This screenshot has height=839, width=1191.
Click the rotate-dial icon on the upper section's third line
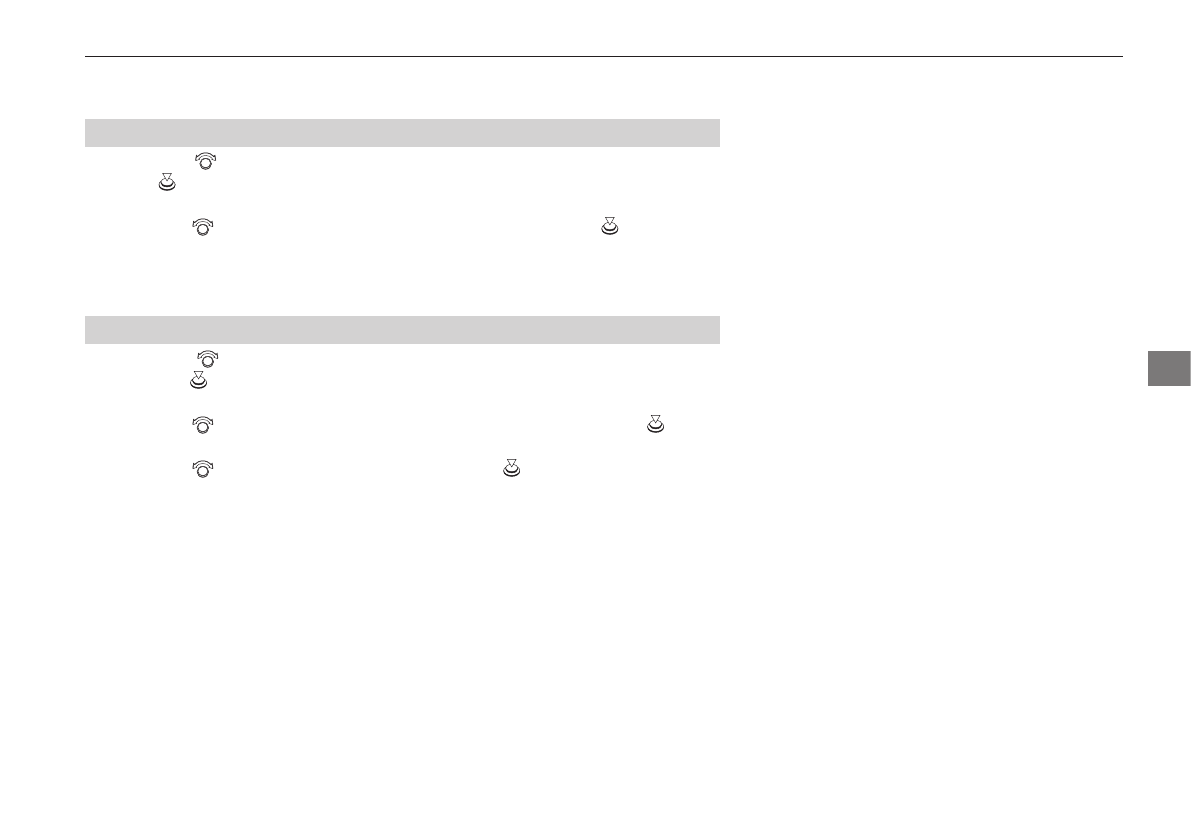[x=202, y=227]
